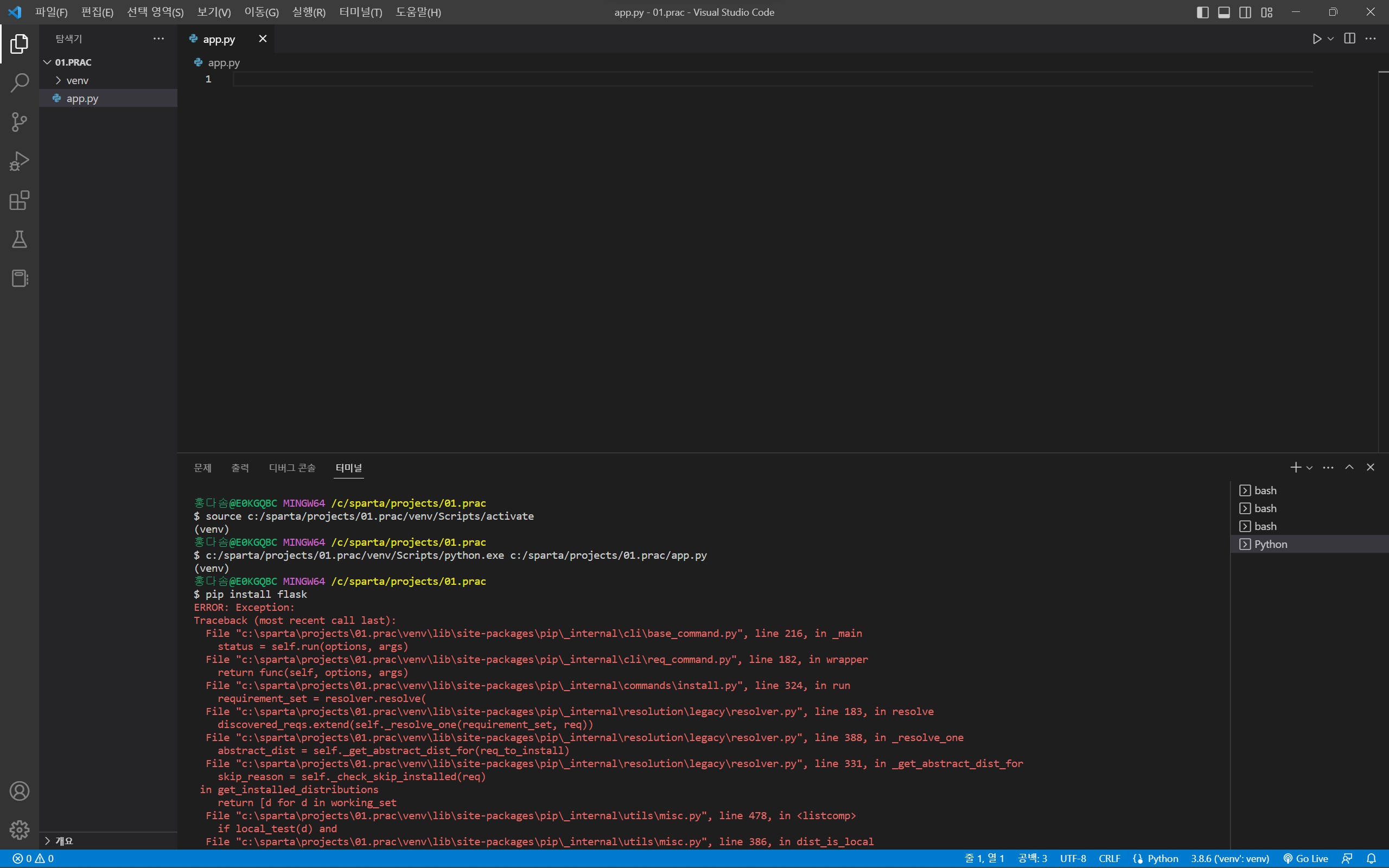
Task: Place cursor on editor line 1
Action: click(773, 79)
